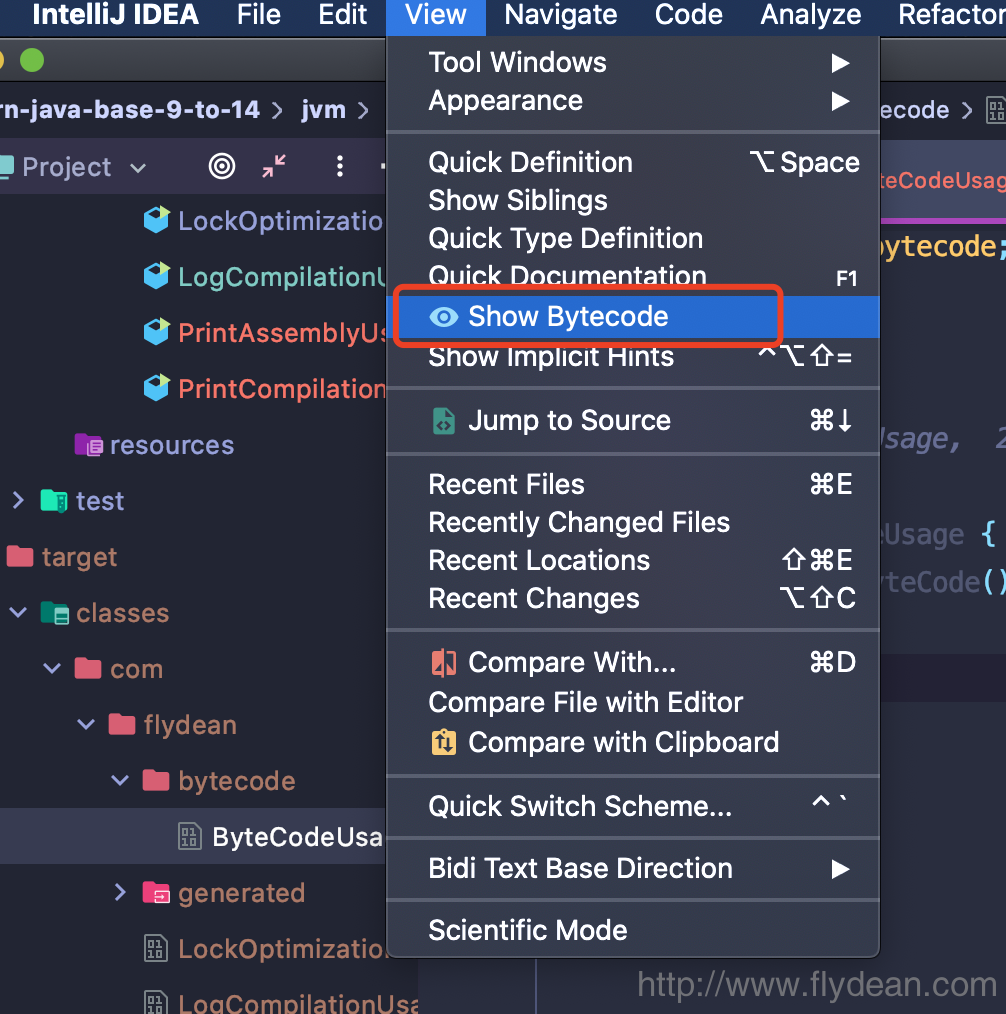Screen dimensions: 1006x1014
Task: Collapse the flydean folder
Action: pos(87,724)
